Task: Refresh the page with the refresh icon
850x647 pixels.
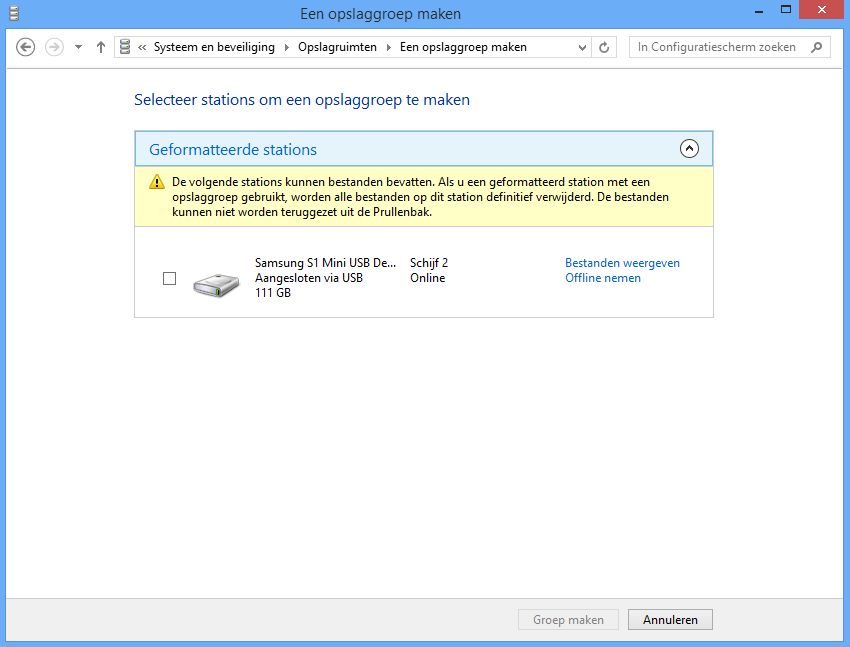Action: pyautogui.click(x=604, y=48)
